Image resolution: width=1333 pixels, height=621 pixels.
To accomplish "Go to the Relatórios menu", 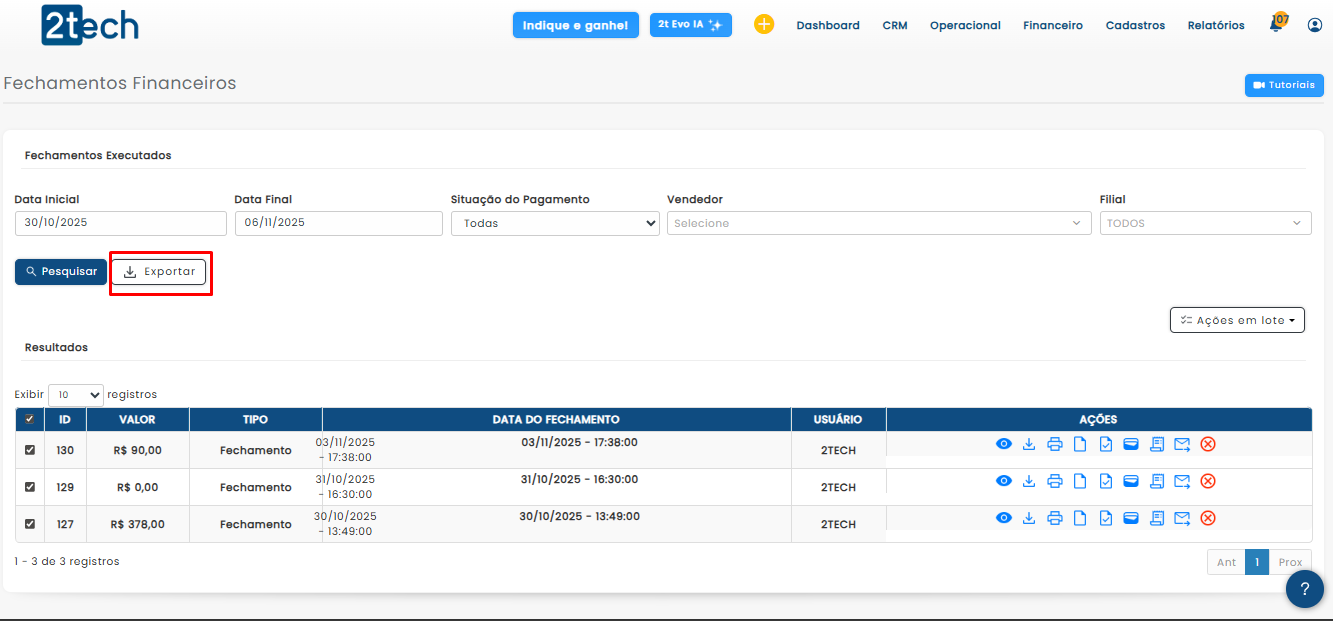I will [1216, 26].
